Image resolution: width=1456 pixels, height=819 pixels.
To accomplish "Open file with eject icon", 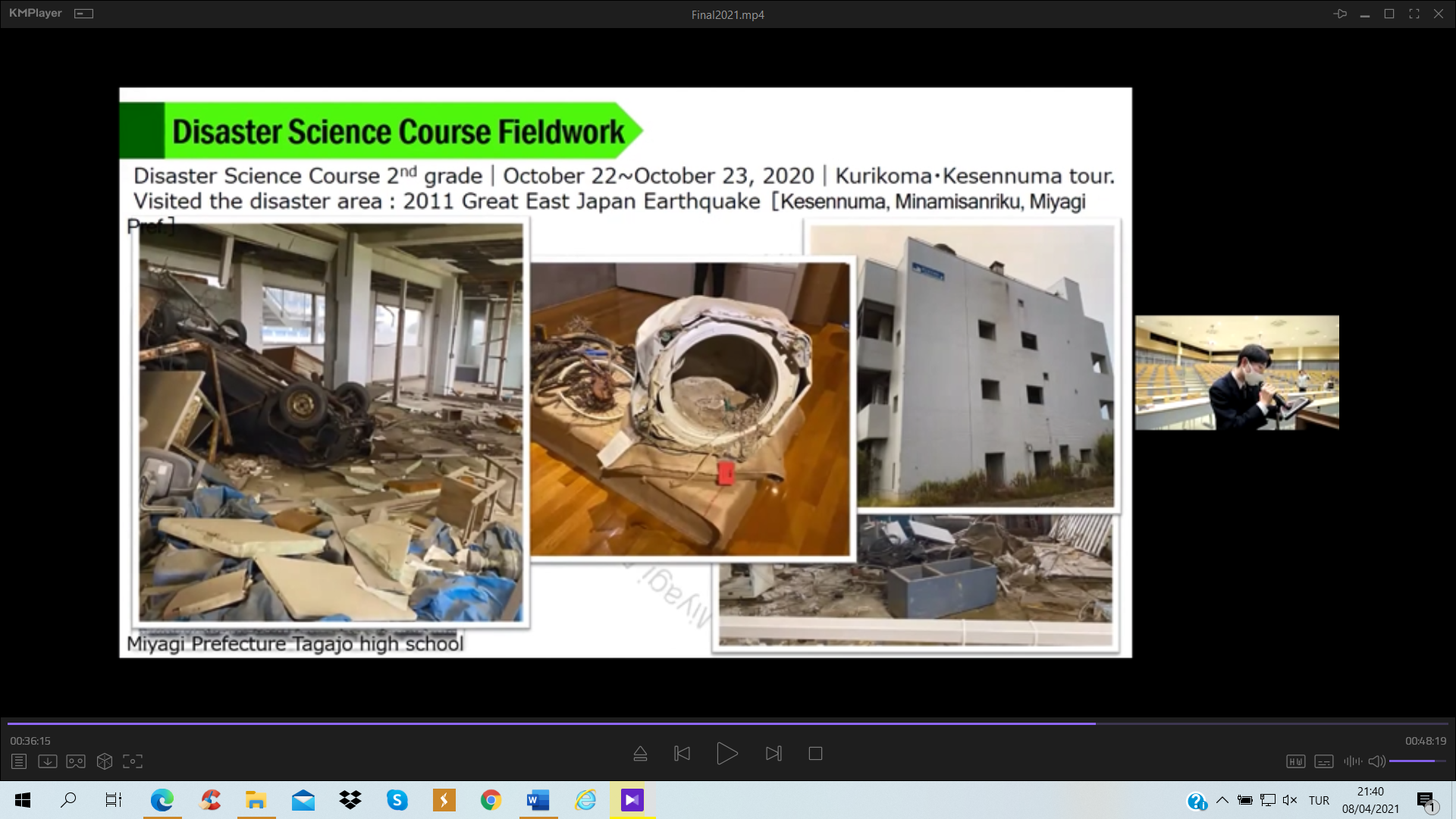I will (640, 754).
